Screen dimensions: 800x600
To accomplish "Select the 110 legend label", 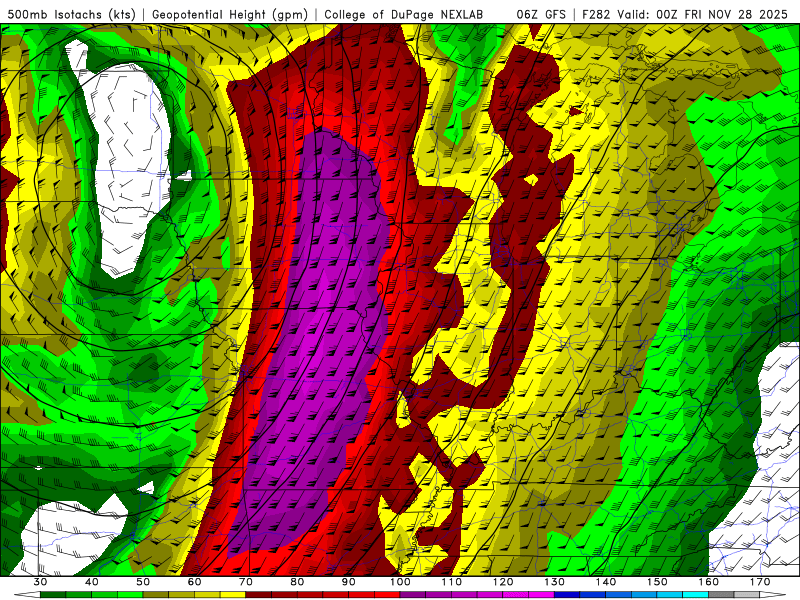I will (452, 582).
